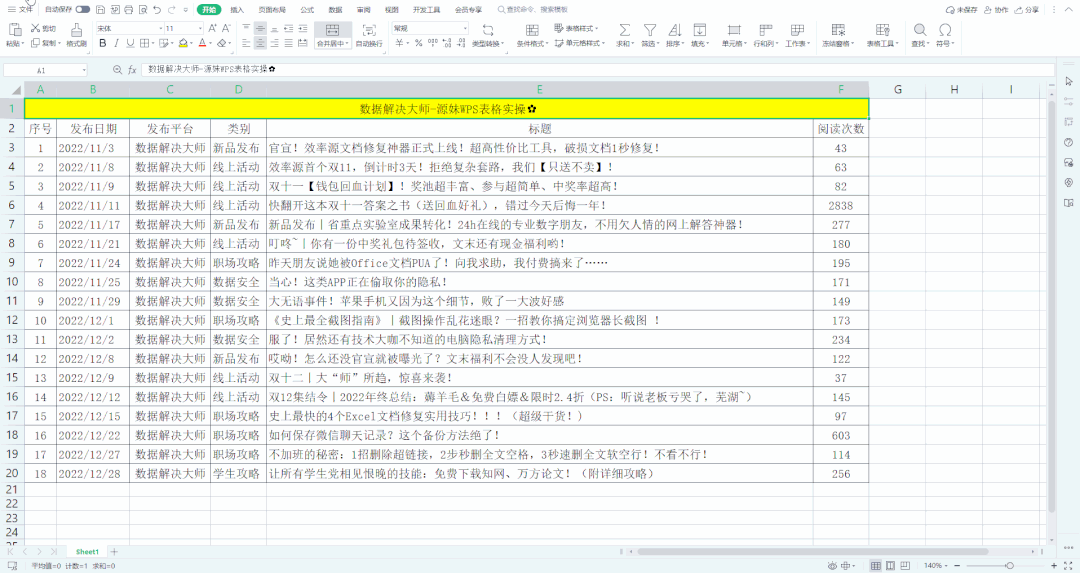
Task: Apply Bold formatting
Action: pos(103,43)
